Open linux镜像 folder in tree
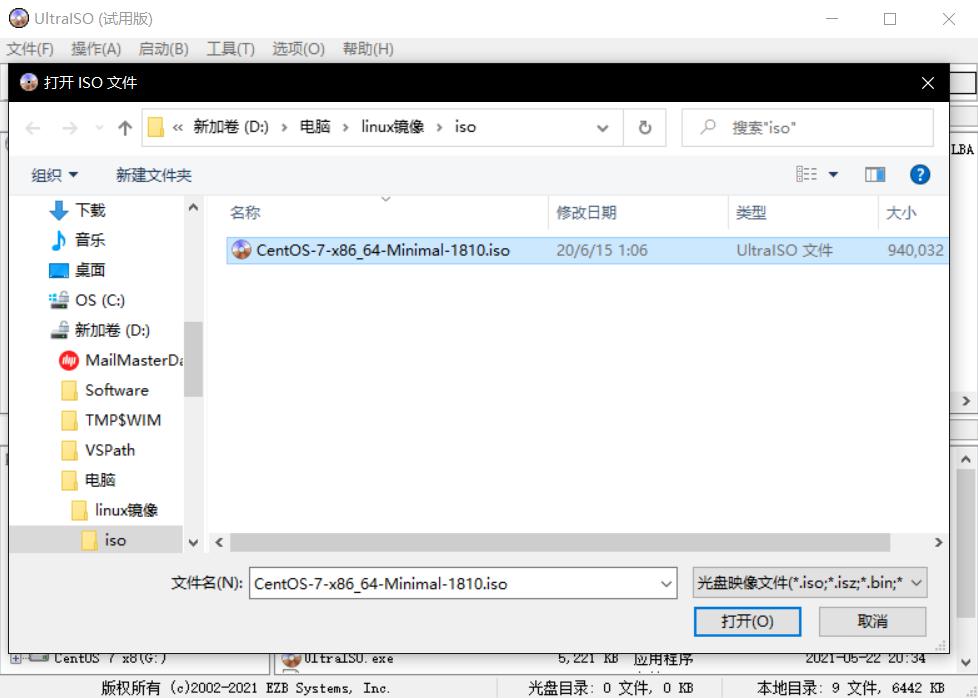 click(x=126, y=510)
